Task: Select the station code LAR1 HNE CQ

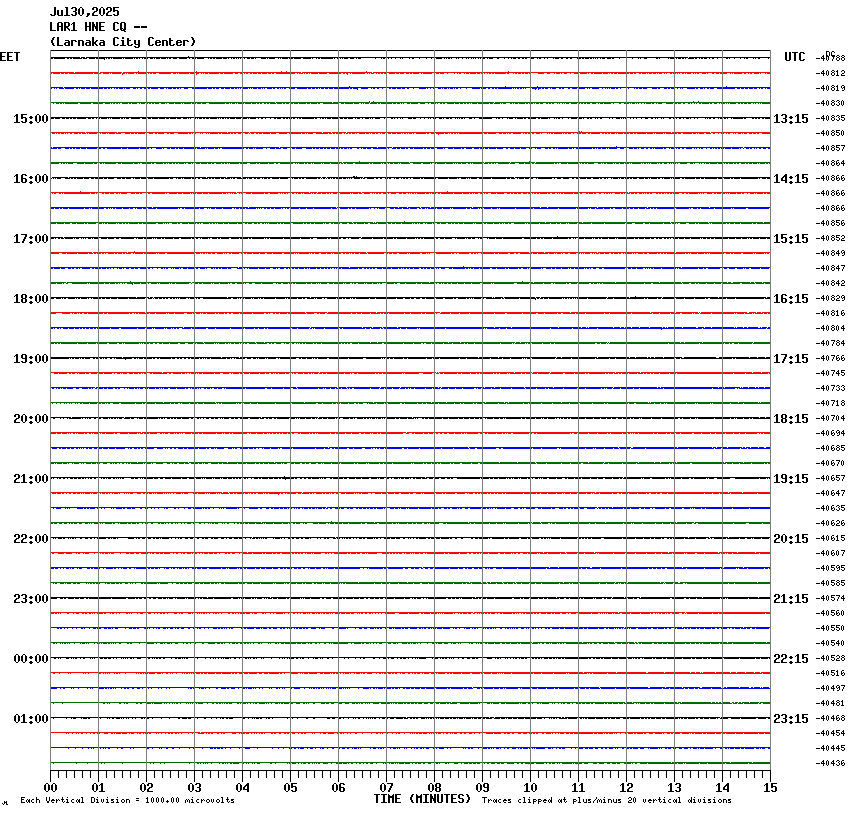Action: coord(88,27)
